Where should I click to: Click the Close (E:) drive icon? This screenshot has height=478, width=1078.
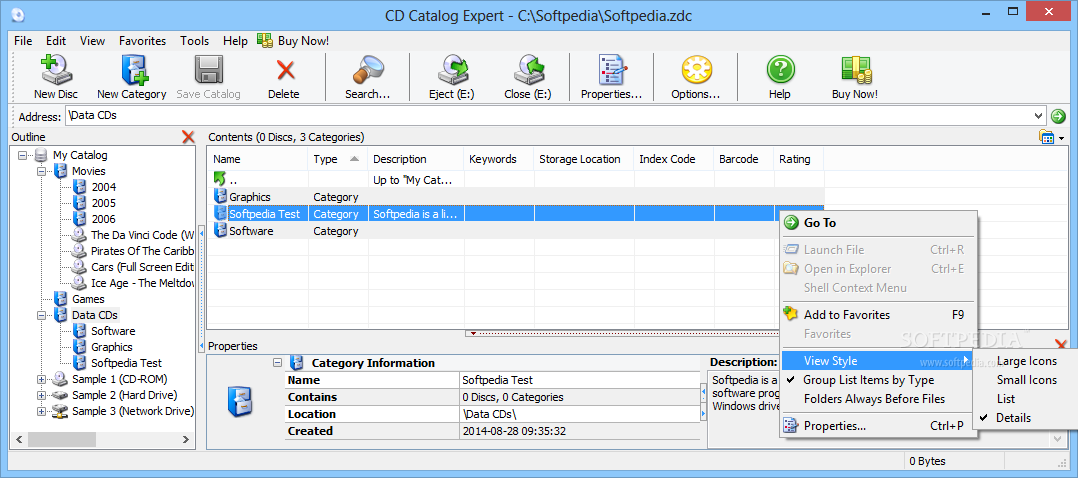click(x=528, y=69)
